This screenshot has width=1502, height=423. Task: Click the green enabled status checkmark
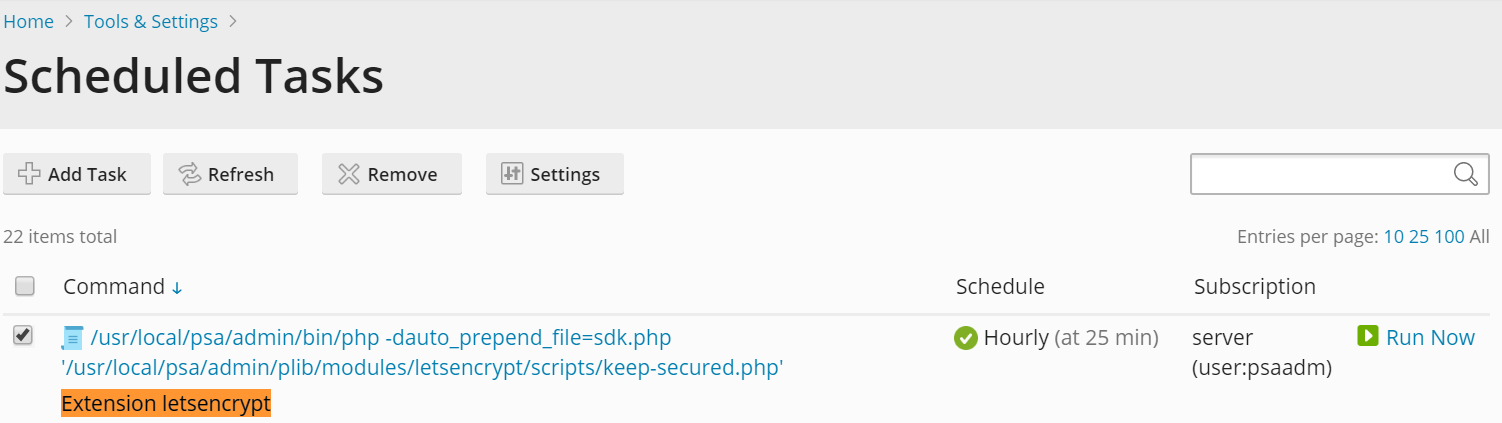(x=966, y=338)
